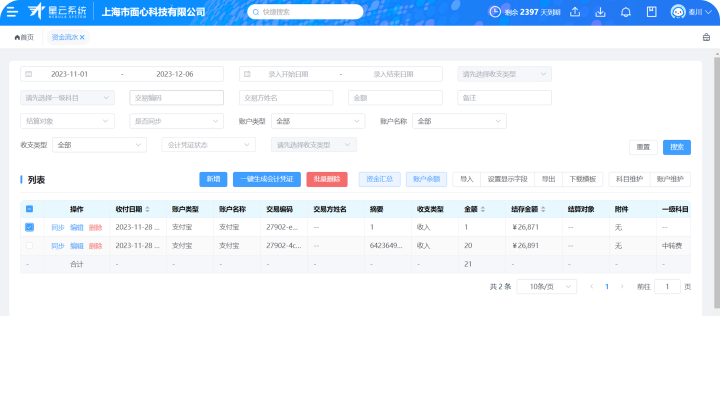Click the notification bell icon
720x405 pixels.
(x=626, y=12)
